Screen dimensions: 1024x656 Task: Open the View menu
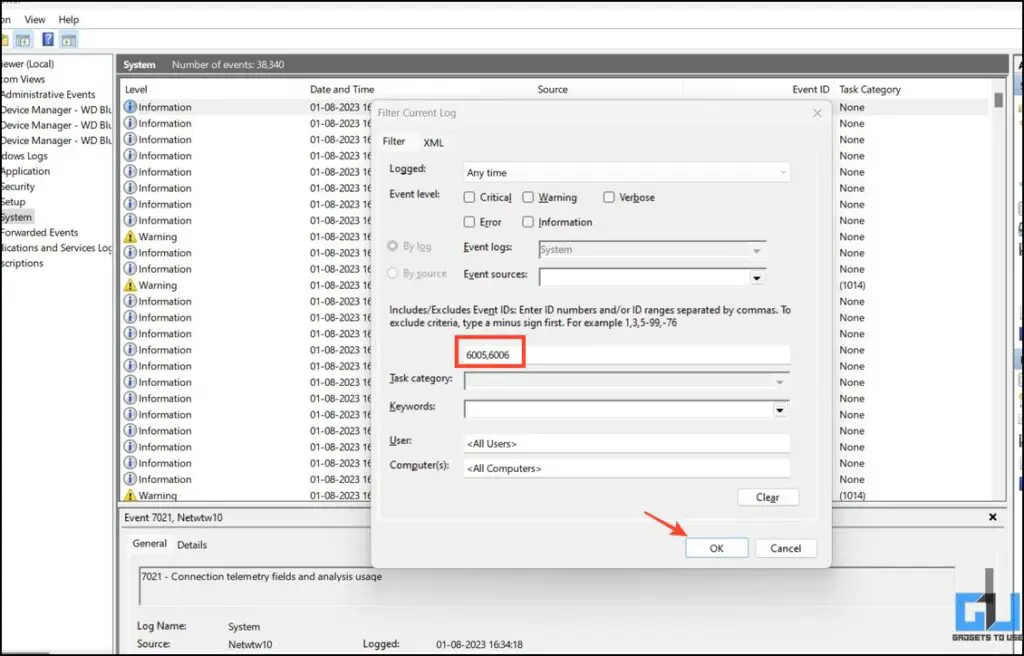(x=35, y=18)
